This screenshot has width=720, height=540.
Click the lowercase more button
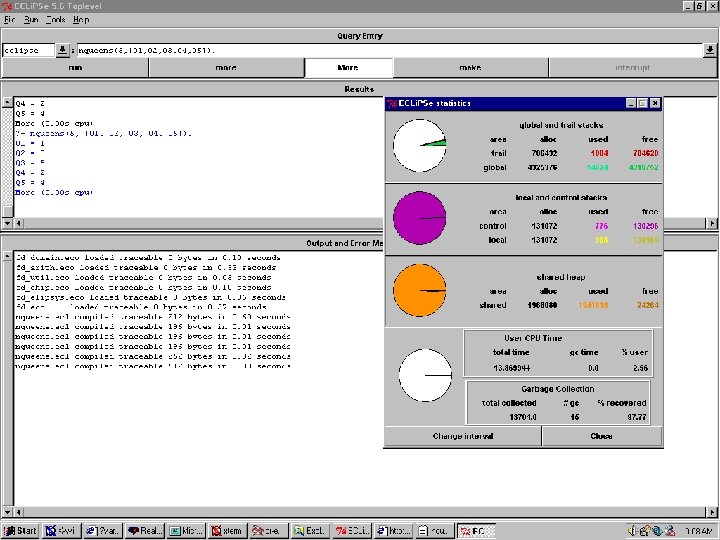coord(226,68)
